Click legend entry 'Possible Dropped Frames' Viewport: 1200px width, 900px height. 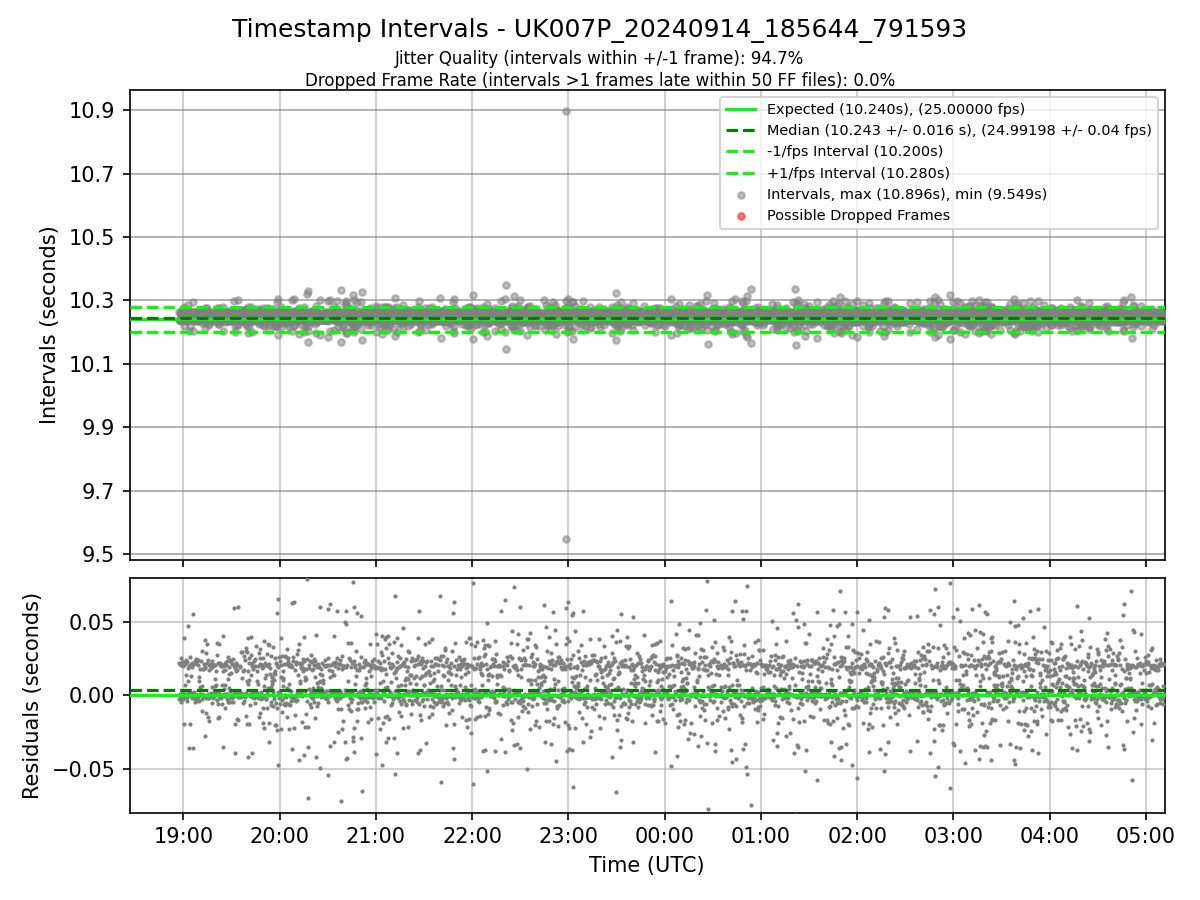click(858, 215)
